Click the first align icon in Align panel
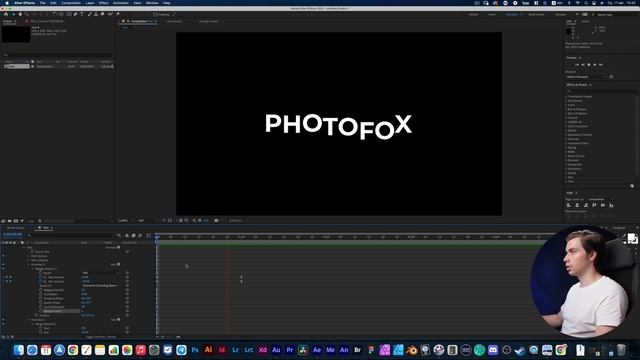The image size is (640, 360). click(x=568, y=205)
